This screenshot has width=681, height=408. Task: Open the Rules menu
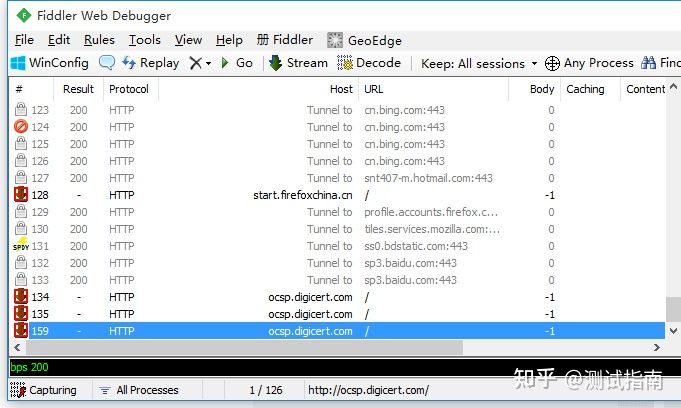pos(99,40)
